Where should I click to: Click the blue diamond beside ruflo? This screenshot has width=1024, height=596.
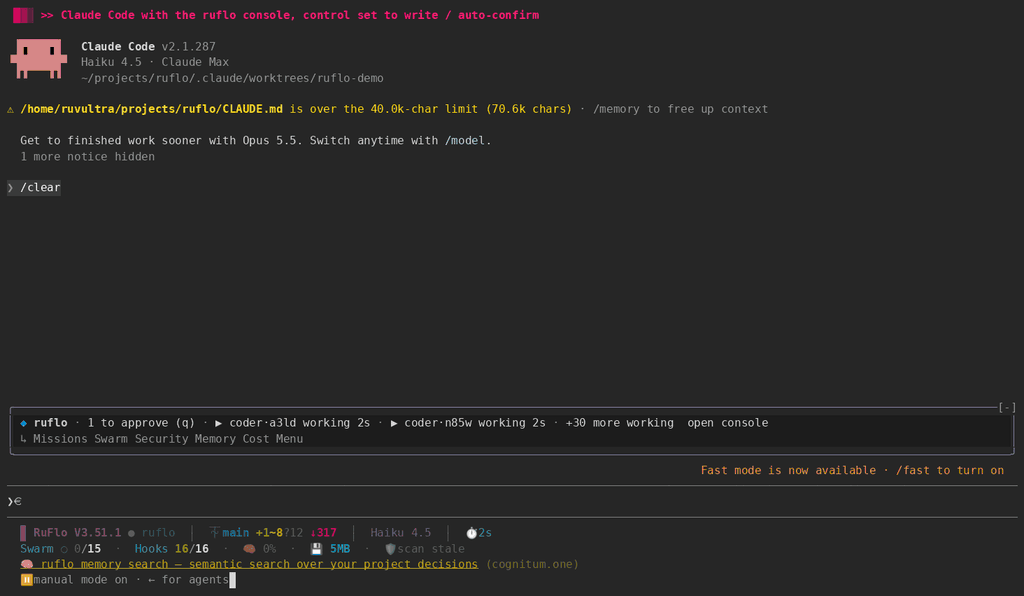(x=24, y=423)
